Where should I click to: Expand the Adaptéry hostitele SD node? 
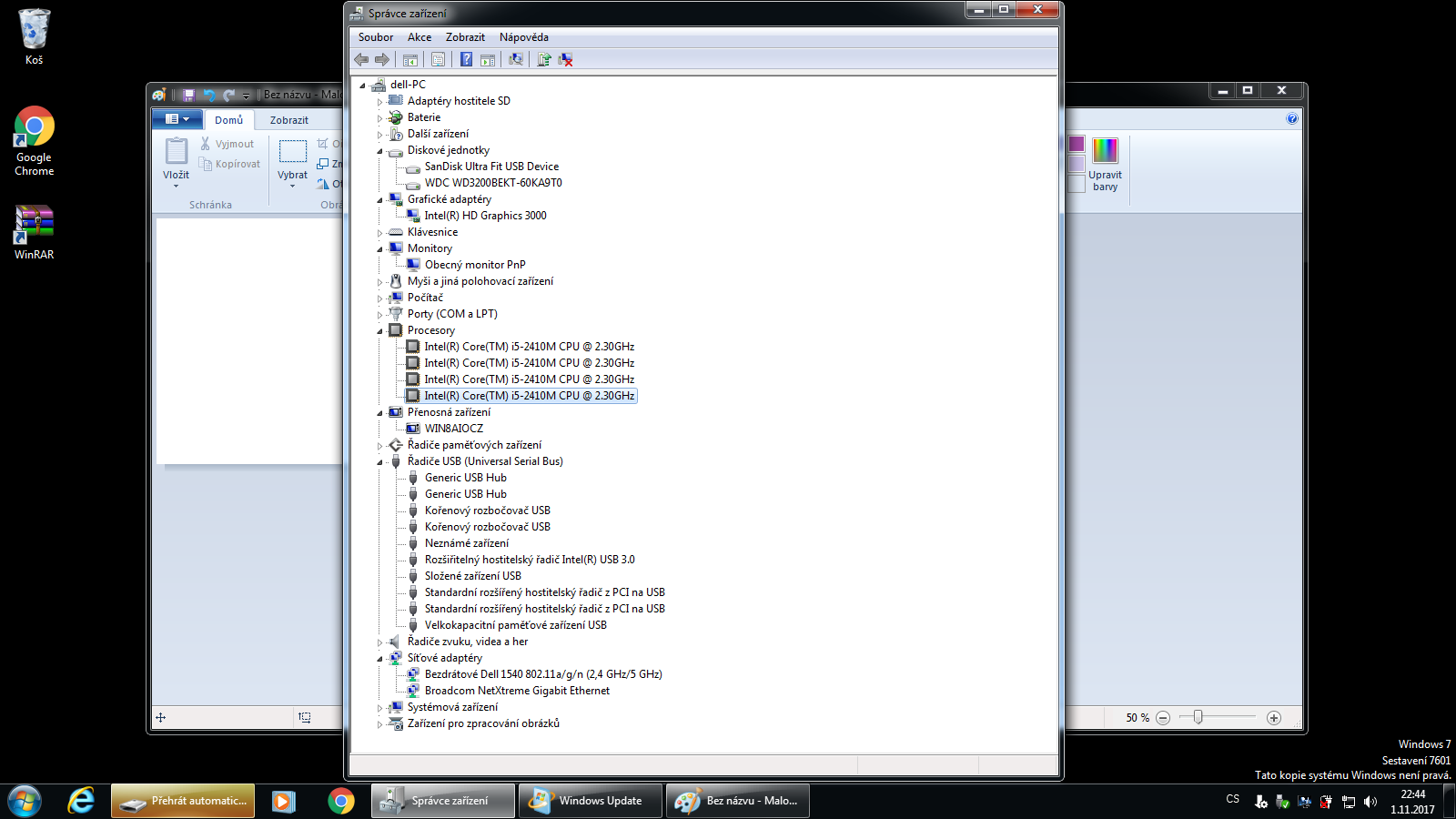(380, 102)
